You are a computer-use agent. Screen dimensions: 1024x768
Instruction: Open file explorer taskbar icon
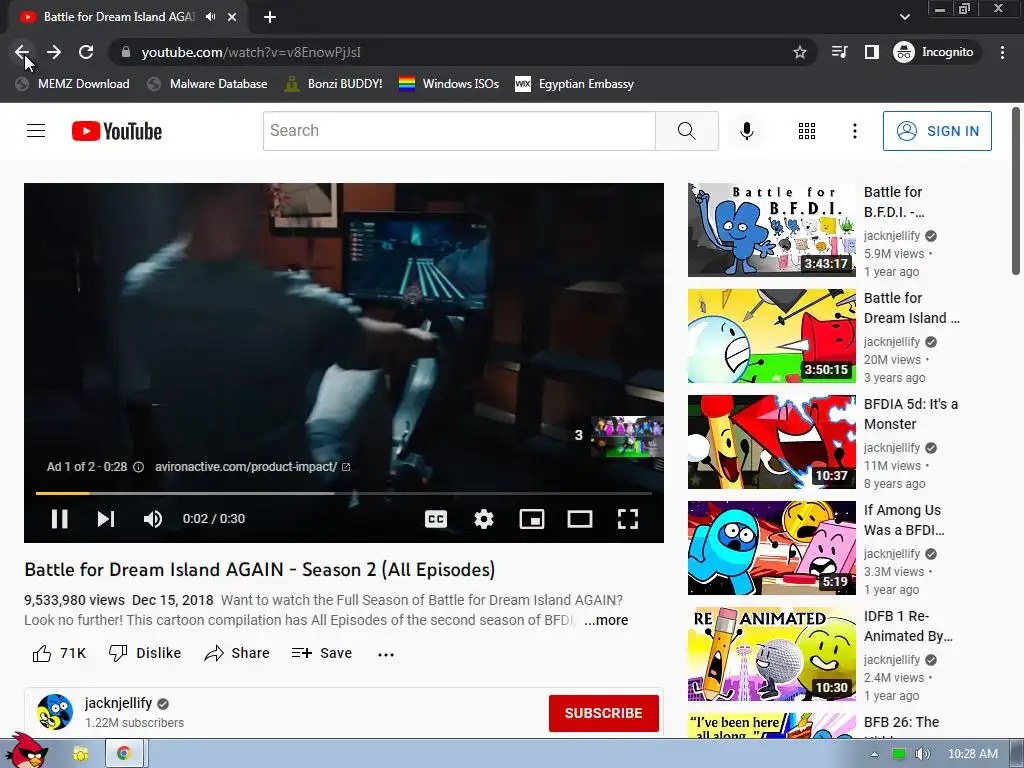[80, 754]
